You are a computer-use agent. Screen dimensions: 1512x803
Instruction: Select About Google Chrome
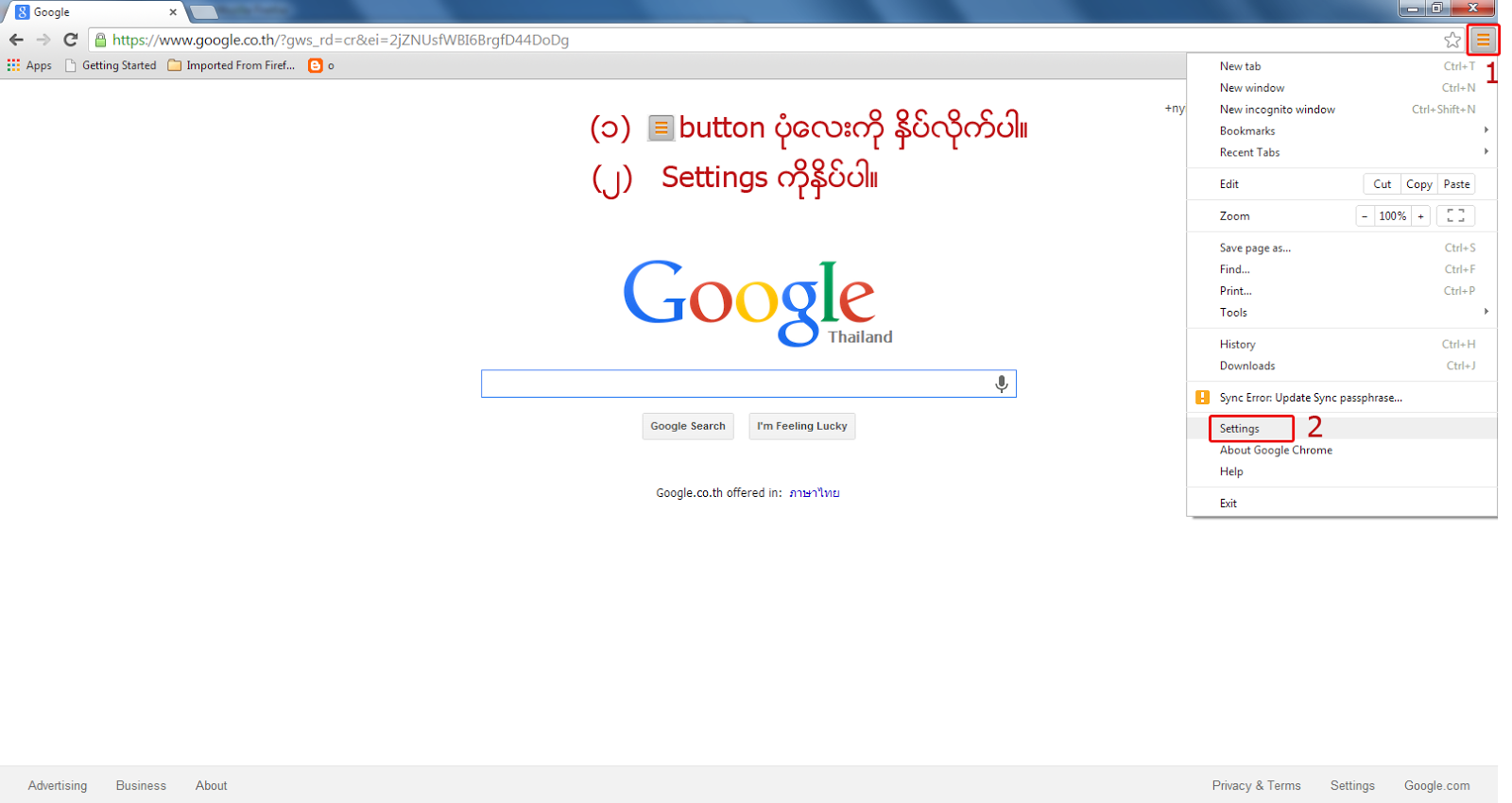(1342, 450)
